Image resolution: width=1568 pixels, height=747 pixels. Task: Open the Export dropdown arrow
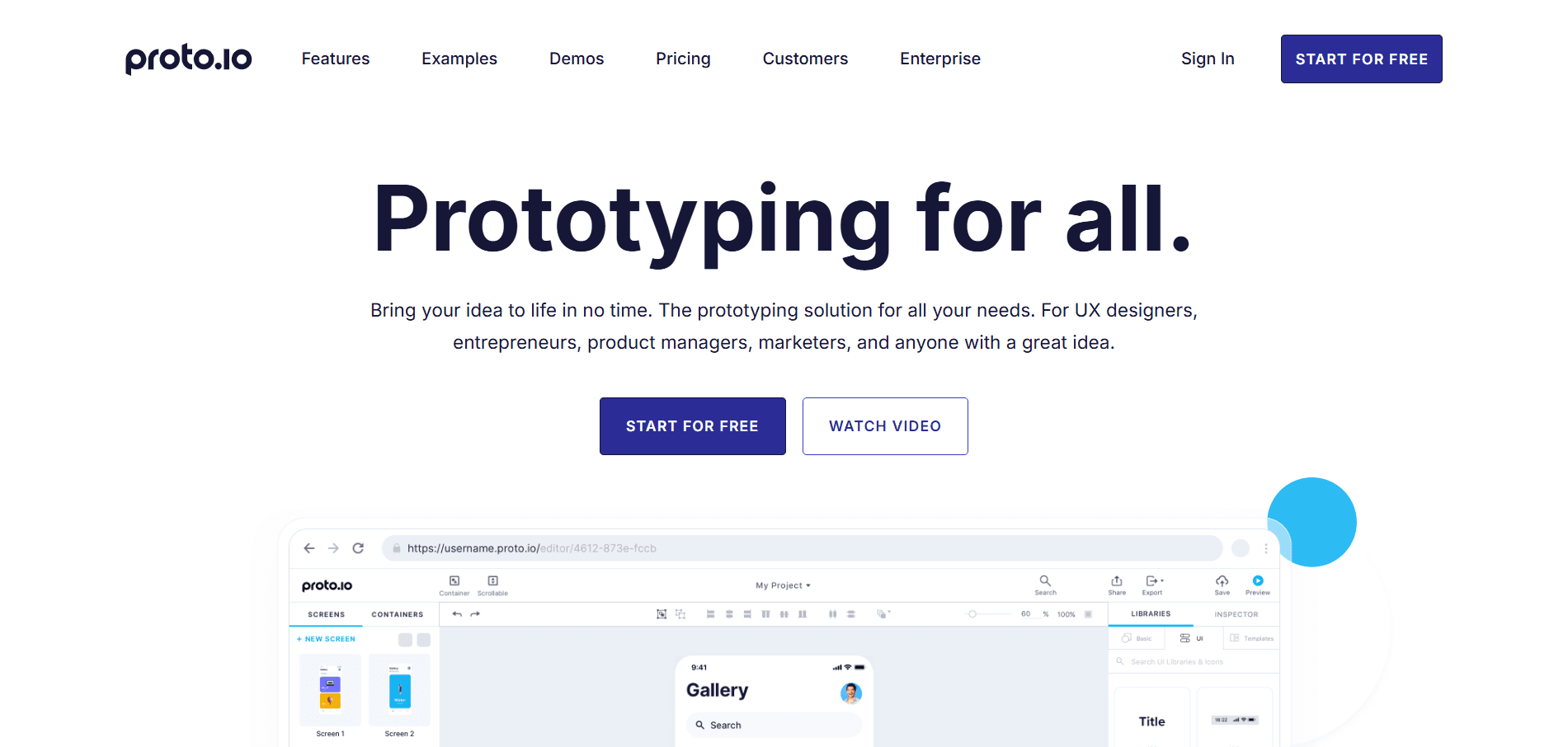click(x=1162, y=580)
